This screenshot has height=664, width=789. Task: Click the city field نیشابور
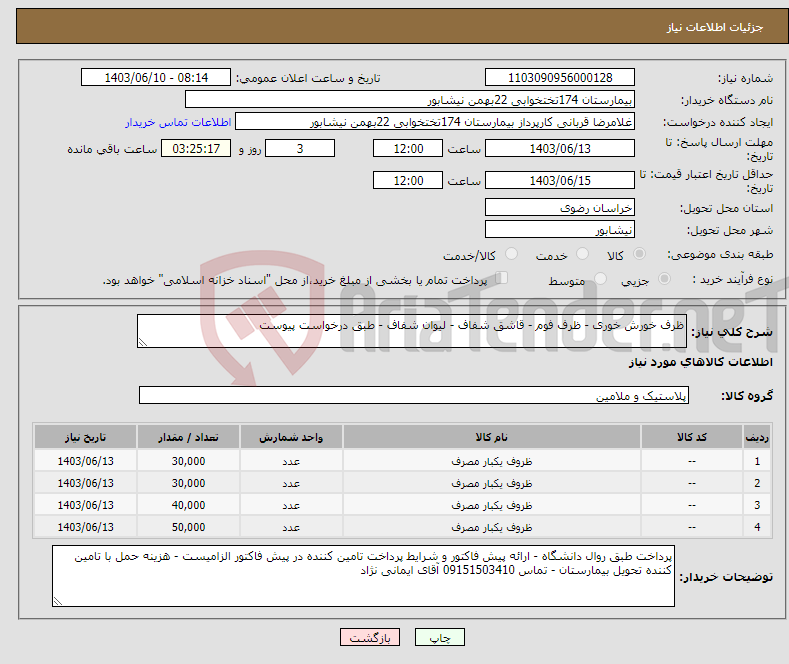[x=560, y=229]
